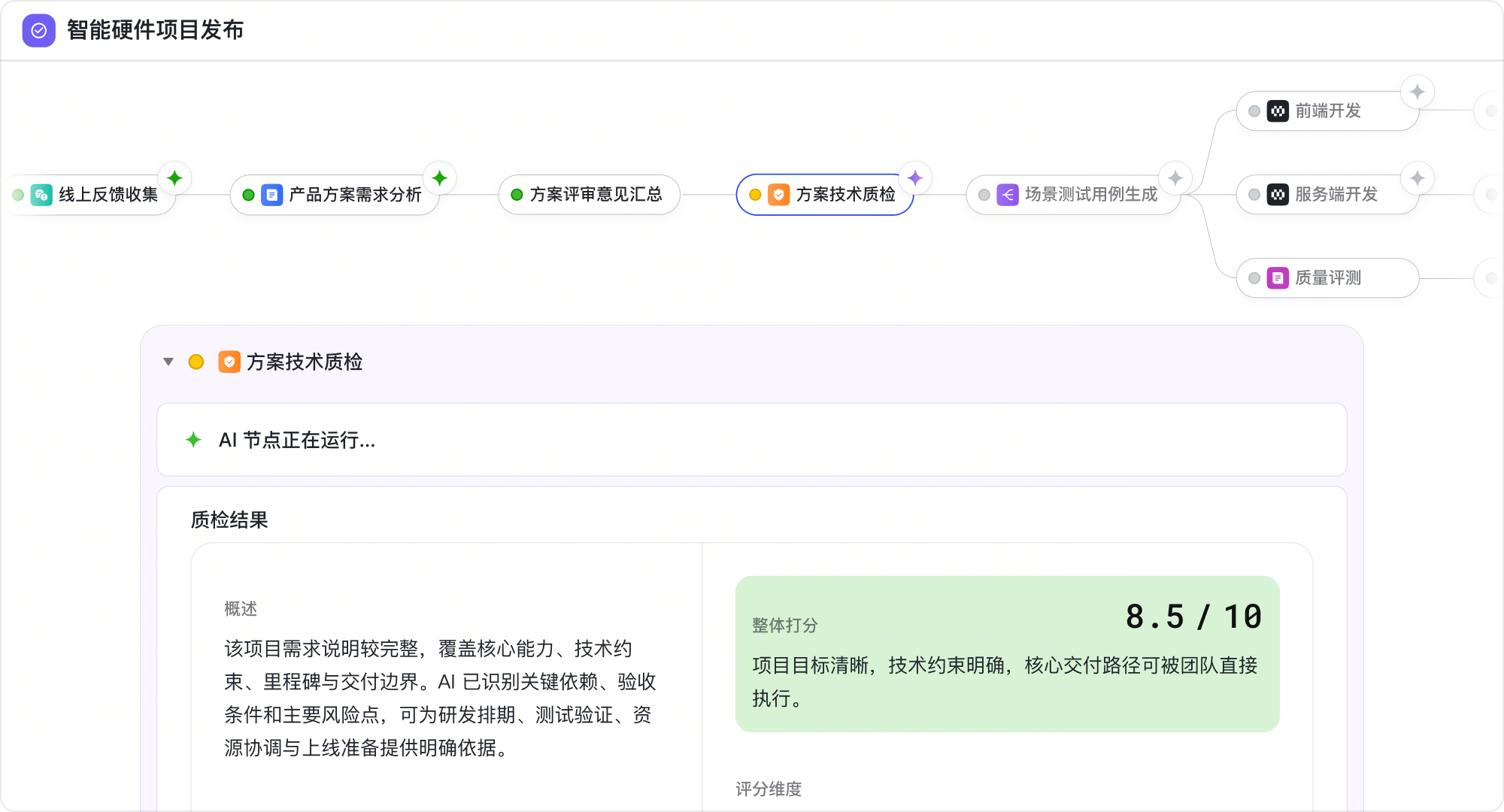The height and width of the screenshot is (812, 1504).
Task: Click the gray status dot of 服务端开发
Action: point(1254,195)
